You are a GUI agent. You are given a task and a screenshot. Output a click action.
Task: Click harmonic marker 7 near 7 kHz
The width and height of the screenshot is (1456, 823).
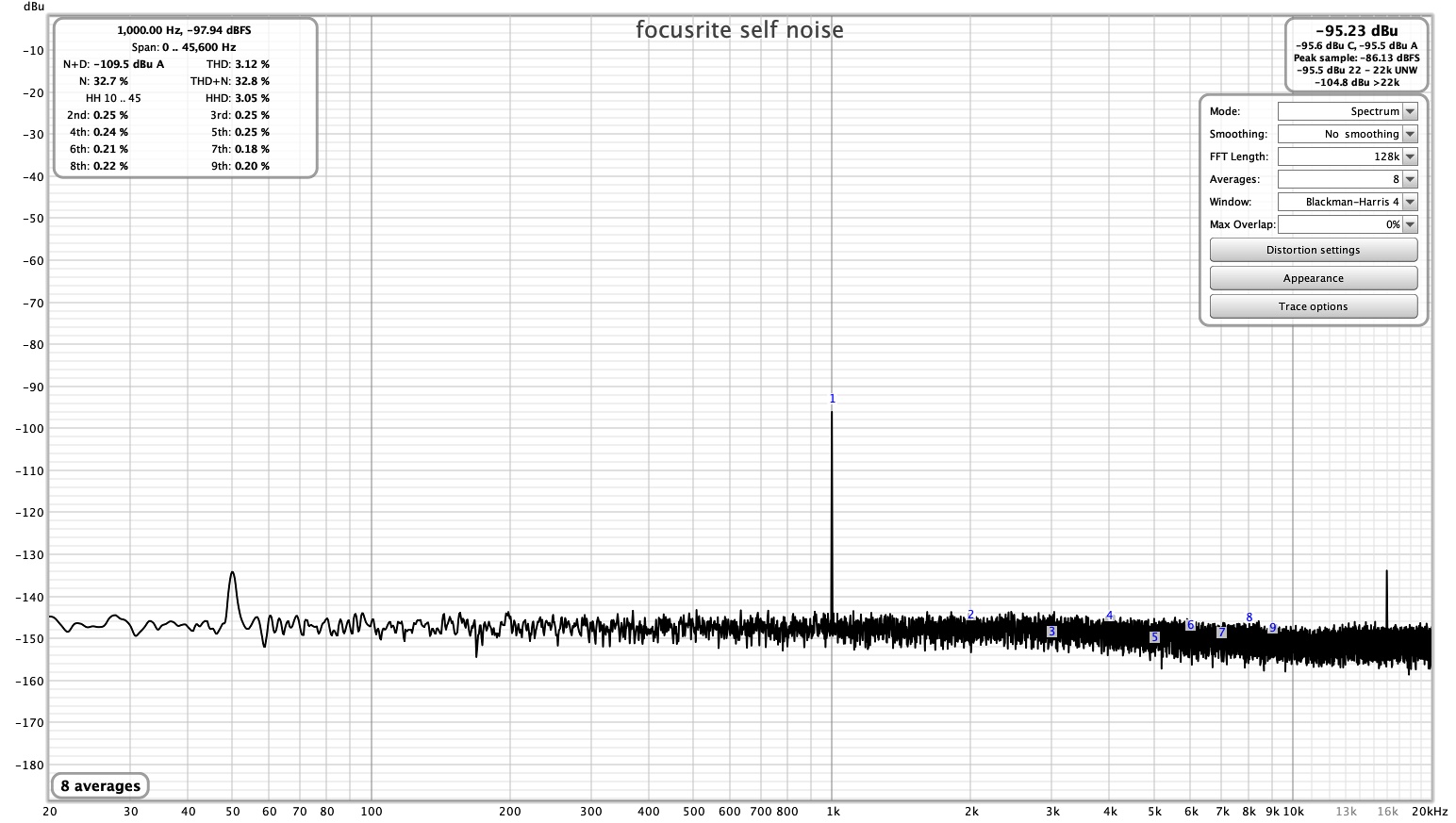pyautogui.click(x=1221, y=632)
